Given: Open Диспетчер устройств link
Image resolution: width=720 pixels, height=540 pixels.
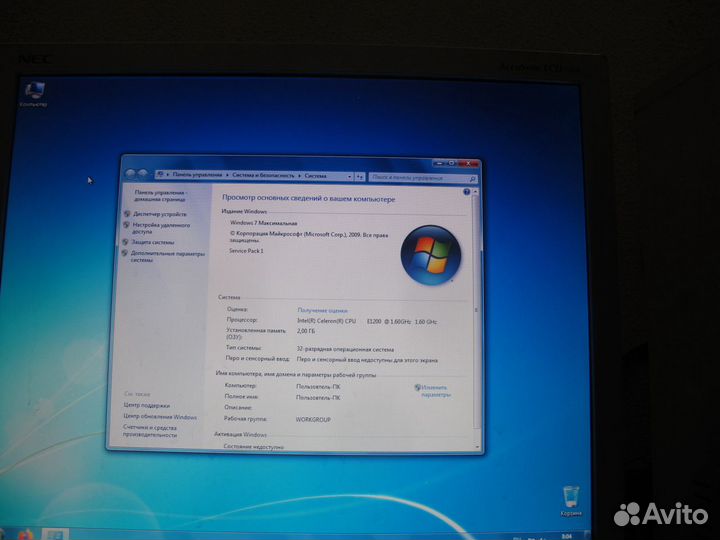Looking at the screenshot, I should click(x=160, y=214).
